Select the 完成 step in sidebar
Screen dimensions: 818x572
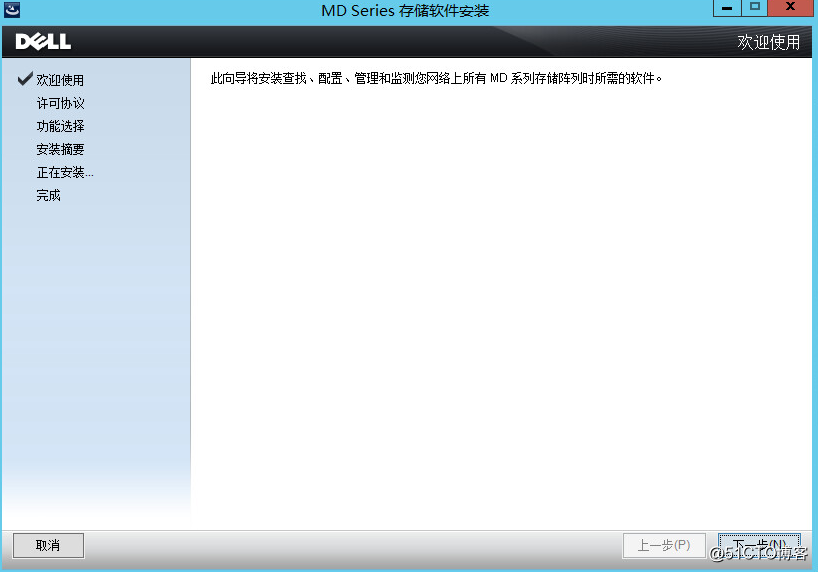point(49,195)
